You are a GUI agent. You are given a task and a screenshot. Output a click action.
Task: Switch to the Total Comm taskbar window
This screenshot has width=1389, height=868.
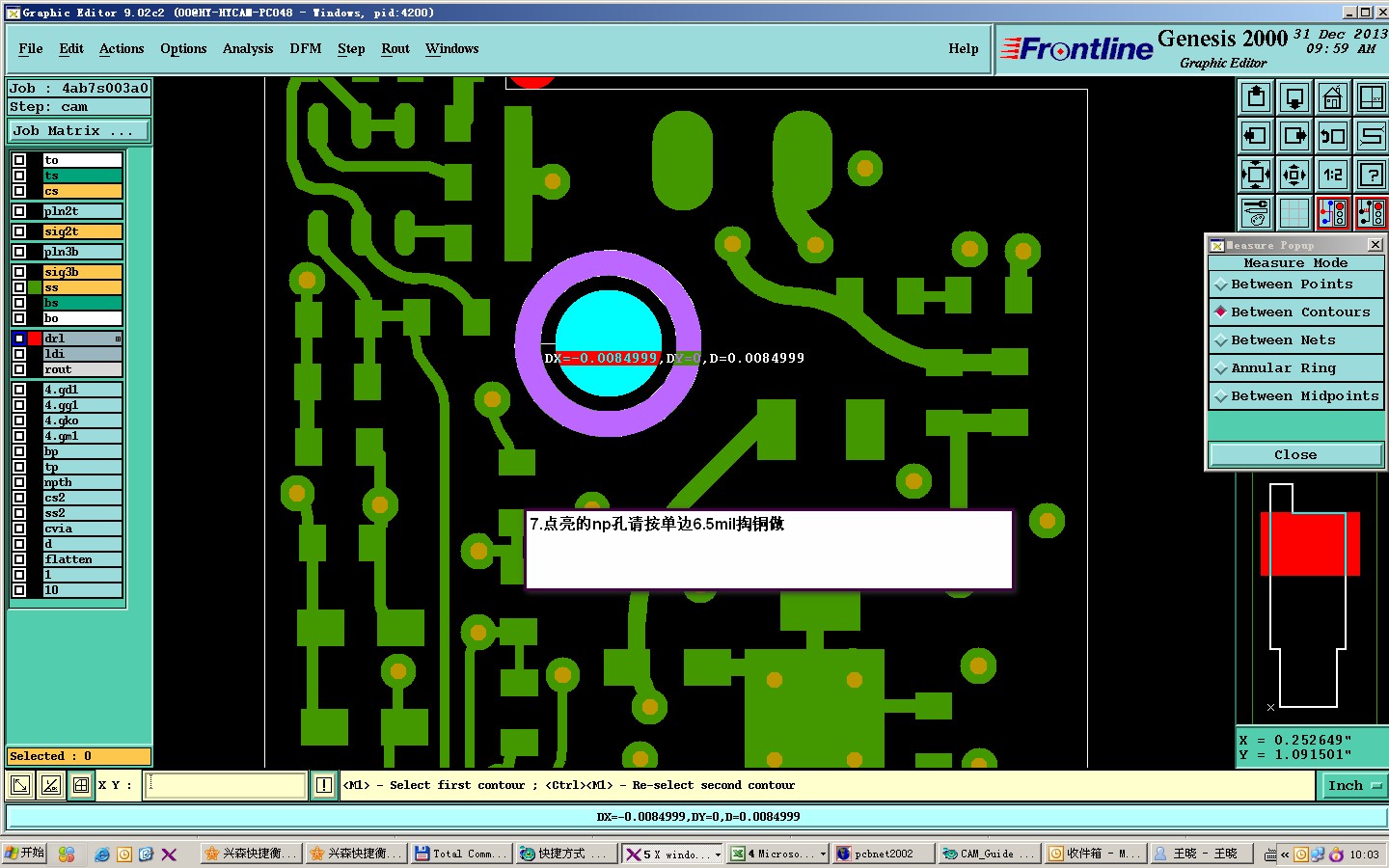click(462, 854)
